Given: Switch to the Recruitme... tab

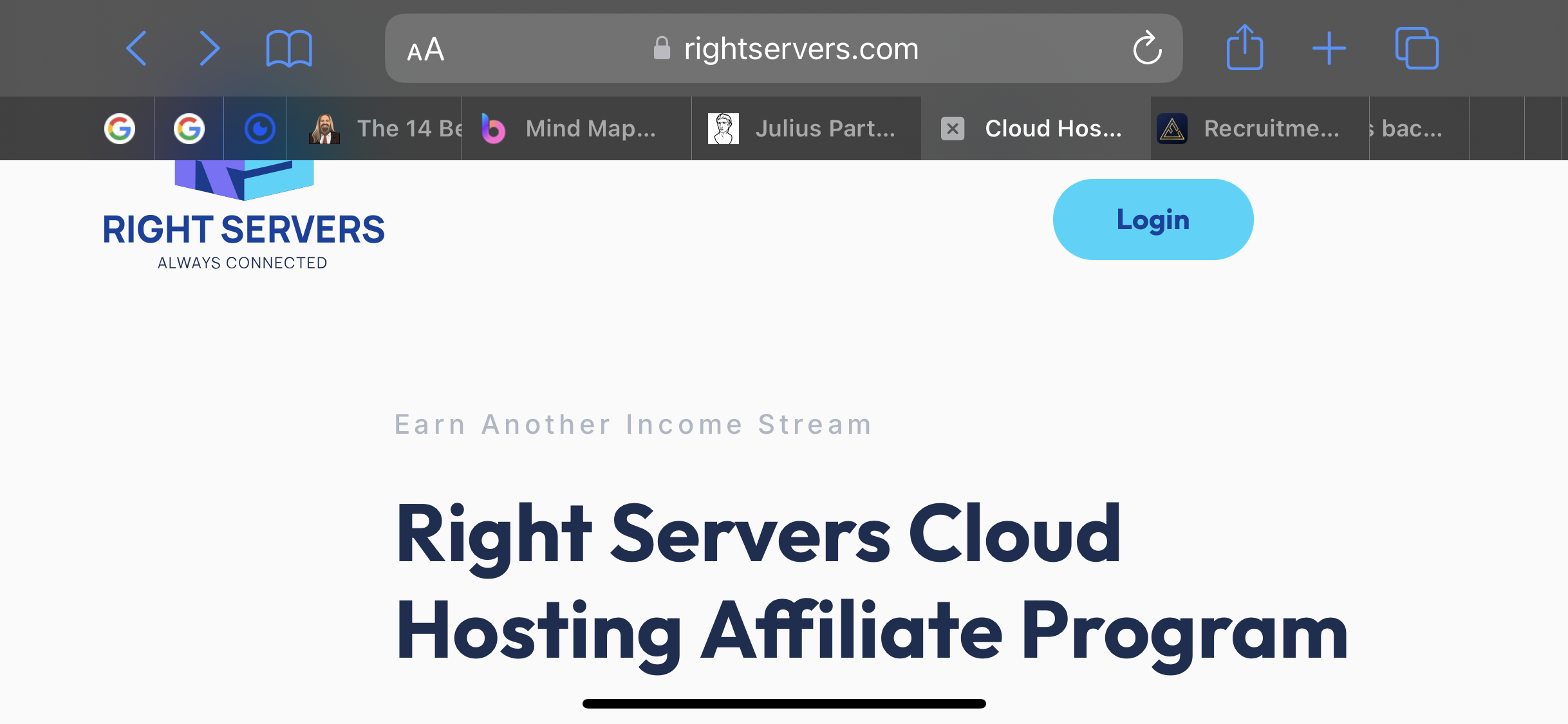Looking at the screenshot, I should pos(1260,129).
